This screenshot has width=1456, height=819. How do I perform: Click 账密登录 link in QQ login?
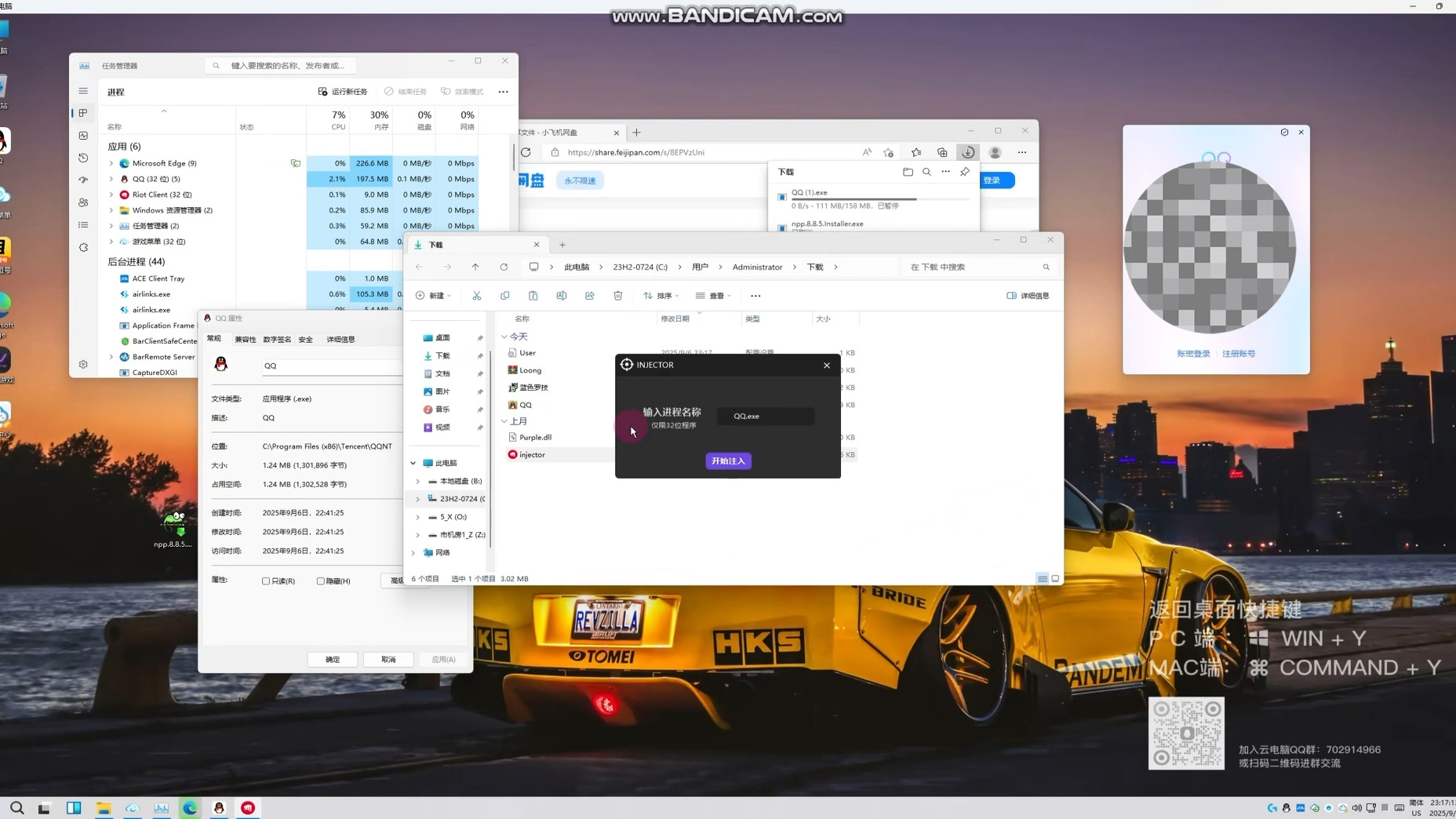1193,354
